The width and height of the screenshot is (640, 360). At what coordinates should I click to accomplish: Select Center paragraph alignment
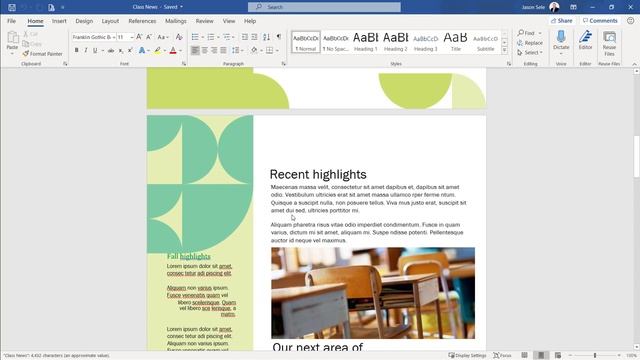coord(204,50)
